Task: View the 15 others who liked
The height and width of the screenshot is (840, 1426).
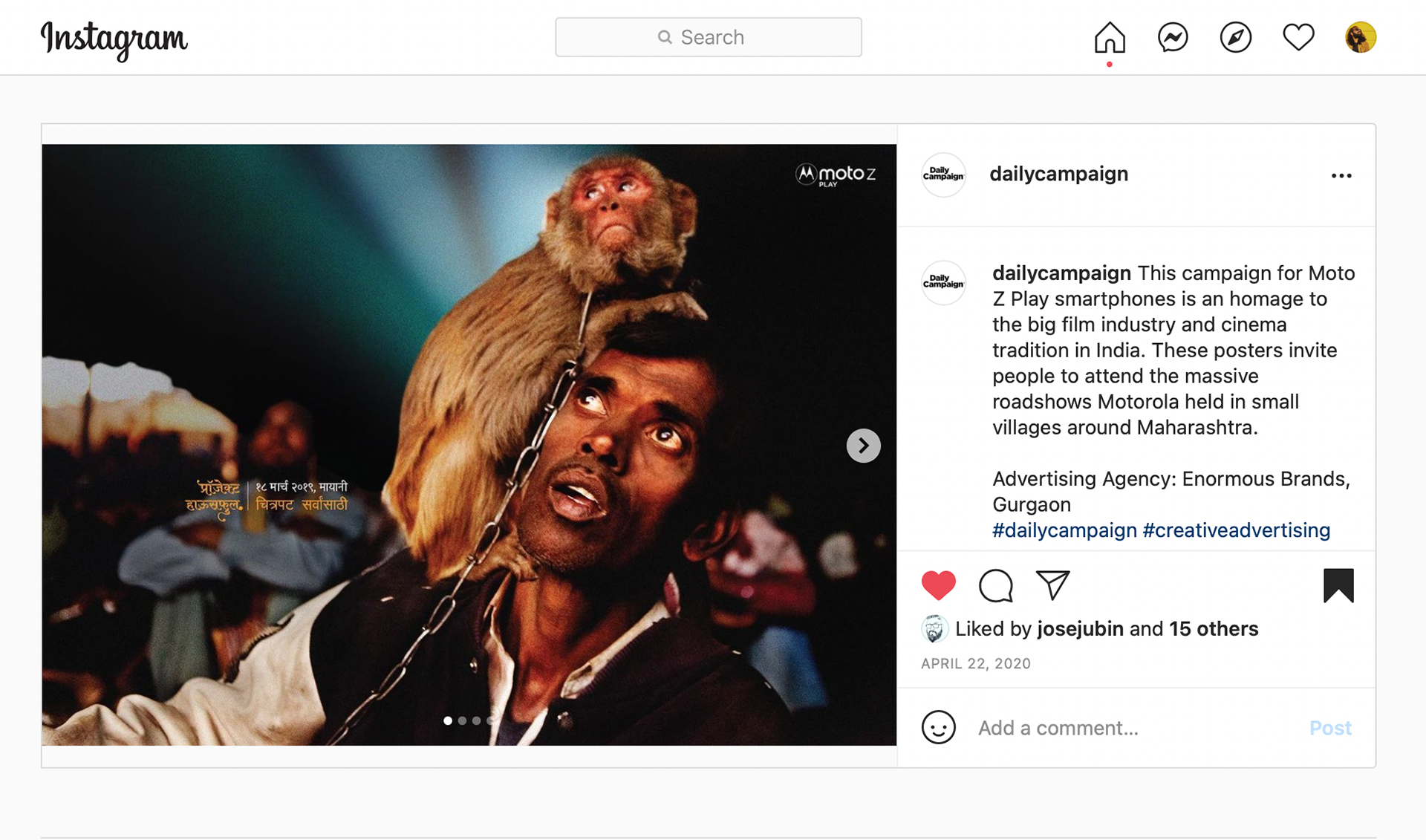Action: tap(1214, 629)
